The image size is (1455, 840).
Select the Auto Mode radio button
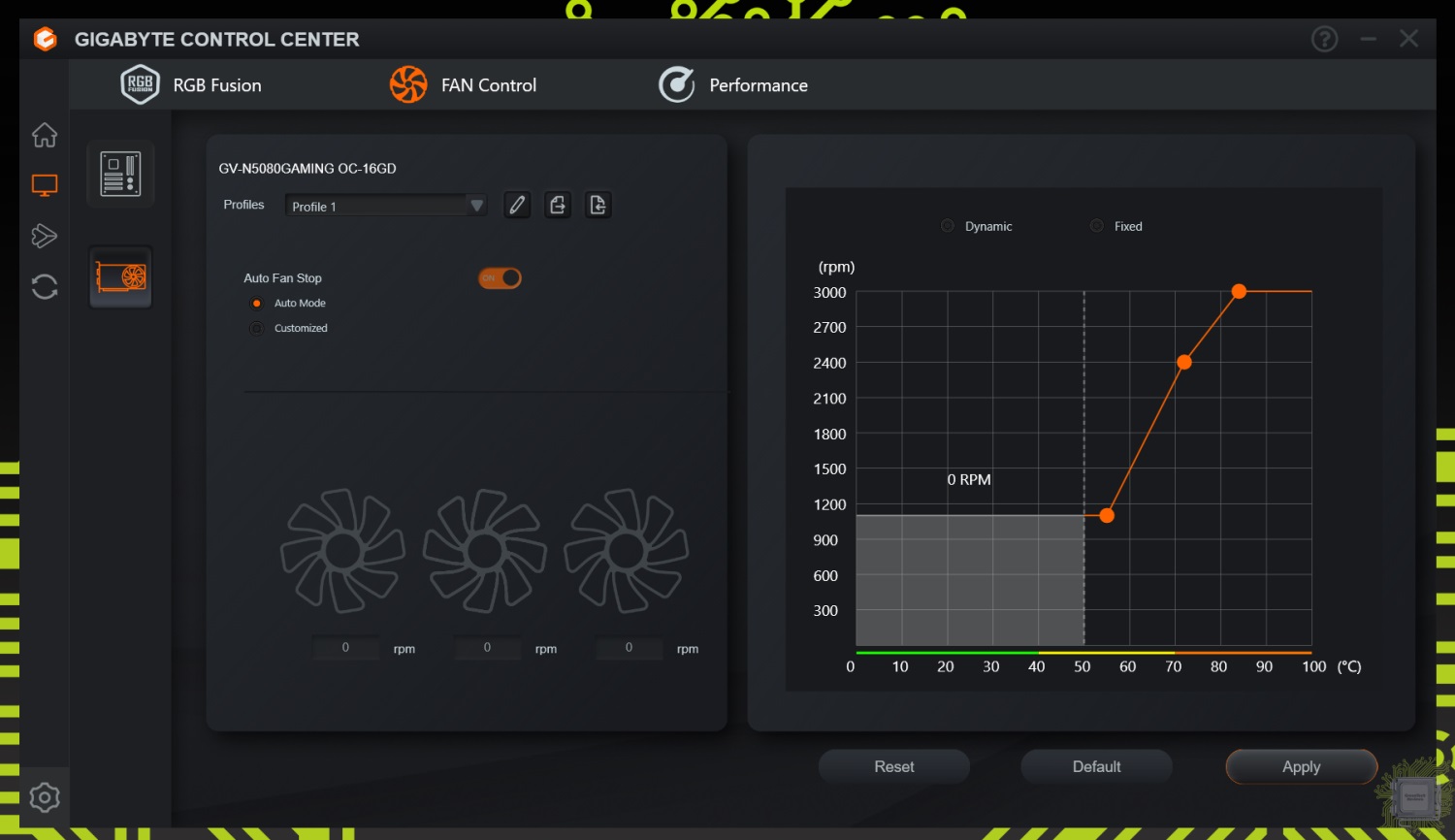257,304
